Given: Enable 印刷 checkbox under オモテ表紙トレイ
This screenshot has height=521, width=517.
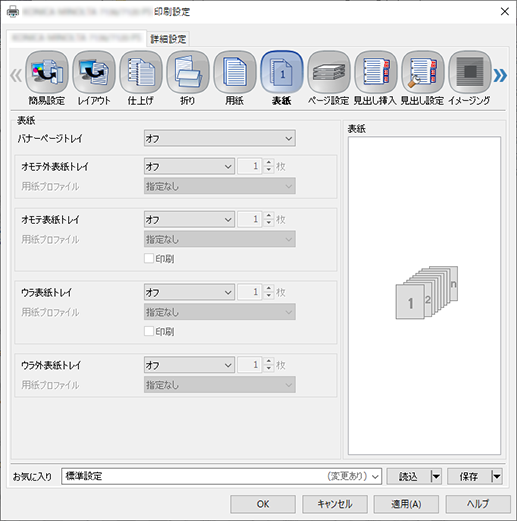Looking at the screenshot, I should [x=149, y=258].
